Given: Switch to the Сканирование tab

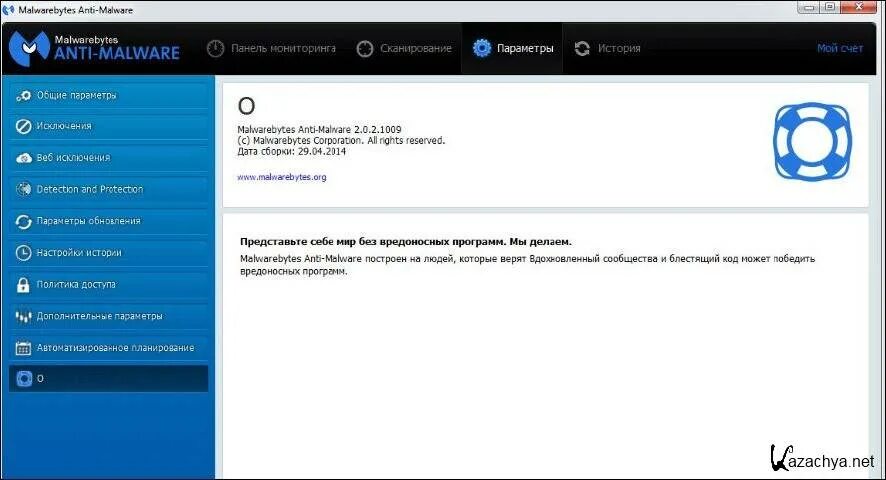Looking at the screenshot, I should click(404, 49).
